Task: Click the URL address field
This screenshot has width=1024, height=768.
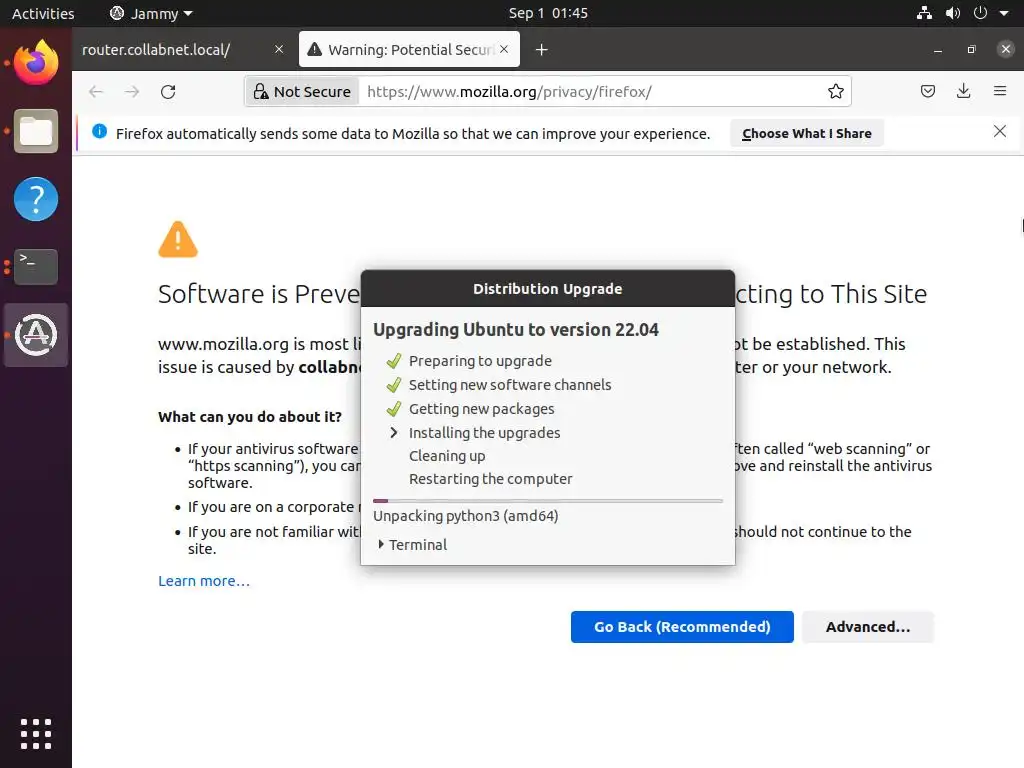Action: [x=591, y=91]
